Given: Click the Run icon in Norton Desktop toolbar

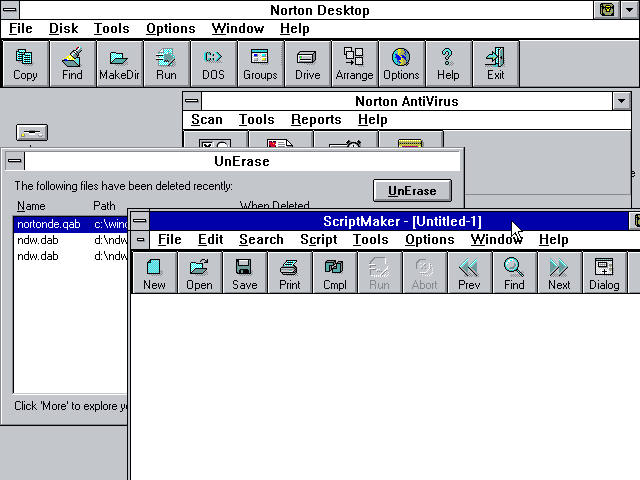Looking at the screenshot, I should point(166,64).
